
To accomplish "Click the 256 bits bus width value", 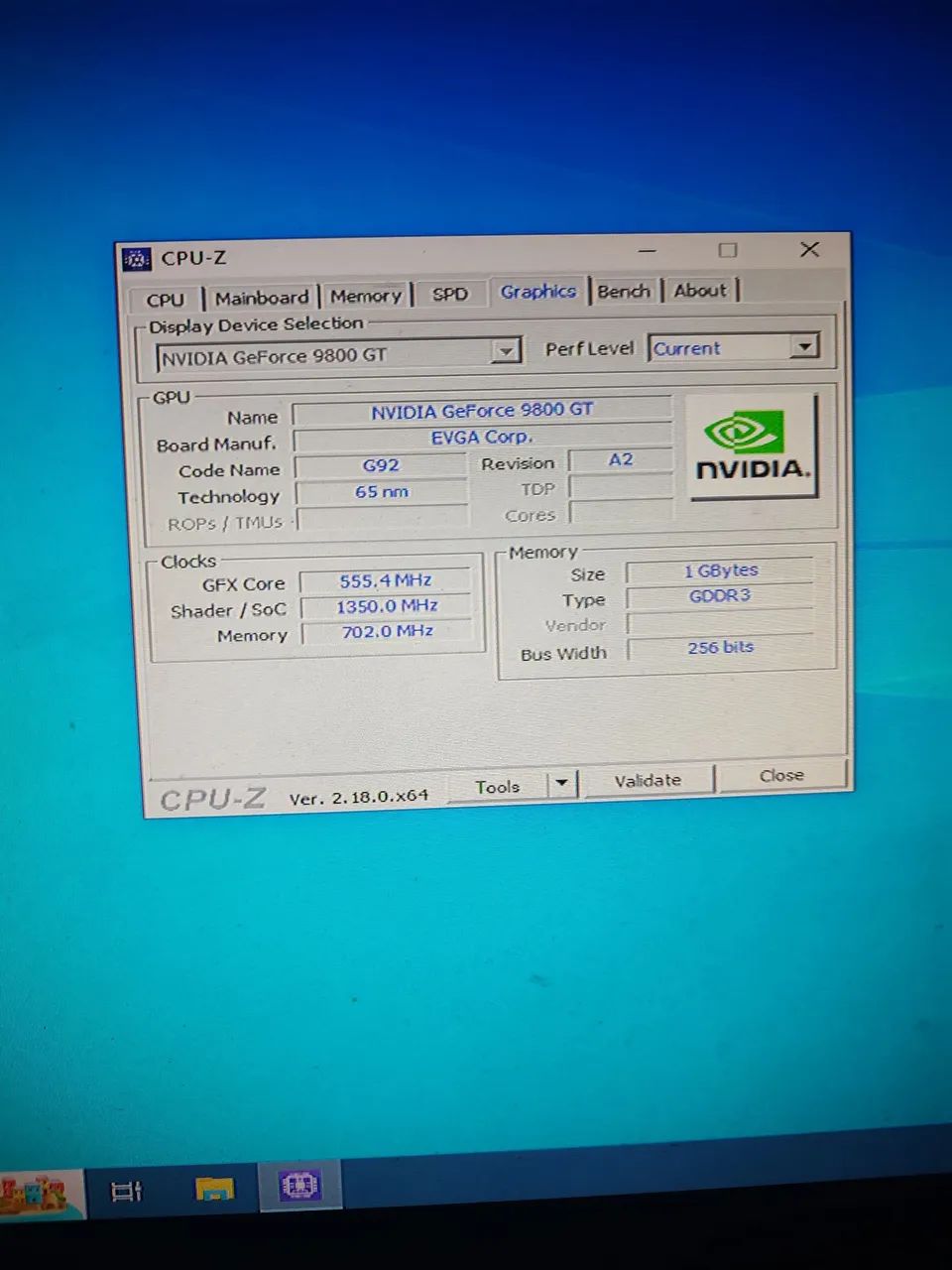I will click(x=721, y=647).
